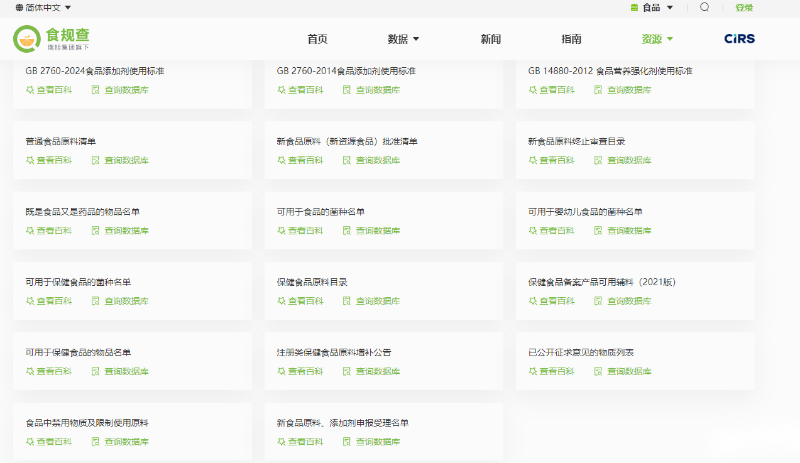Expand the 资源 navigation dropdown

(657, 39)
